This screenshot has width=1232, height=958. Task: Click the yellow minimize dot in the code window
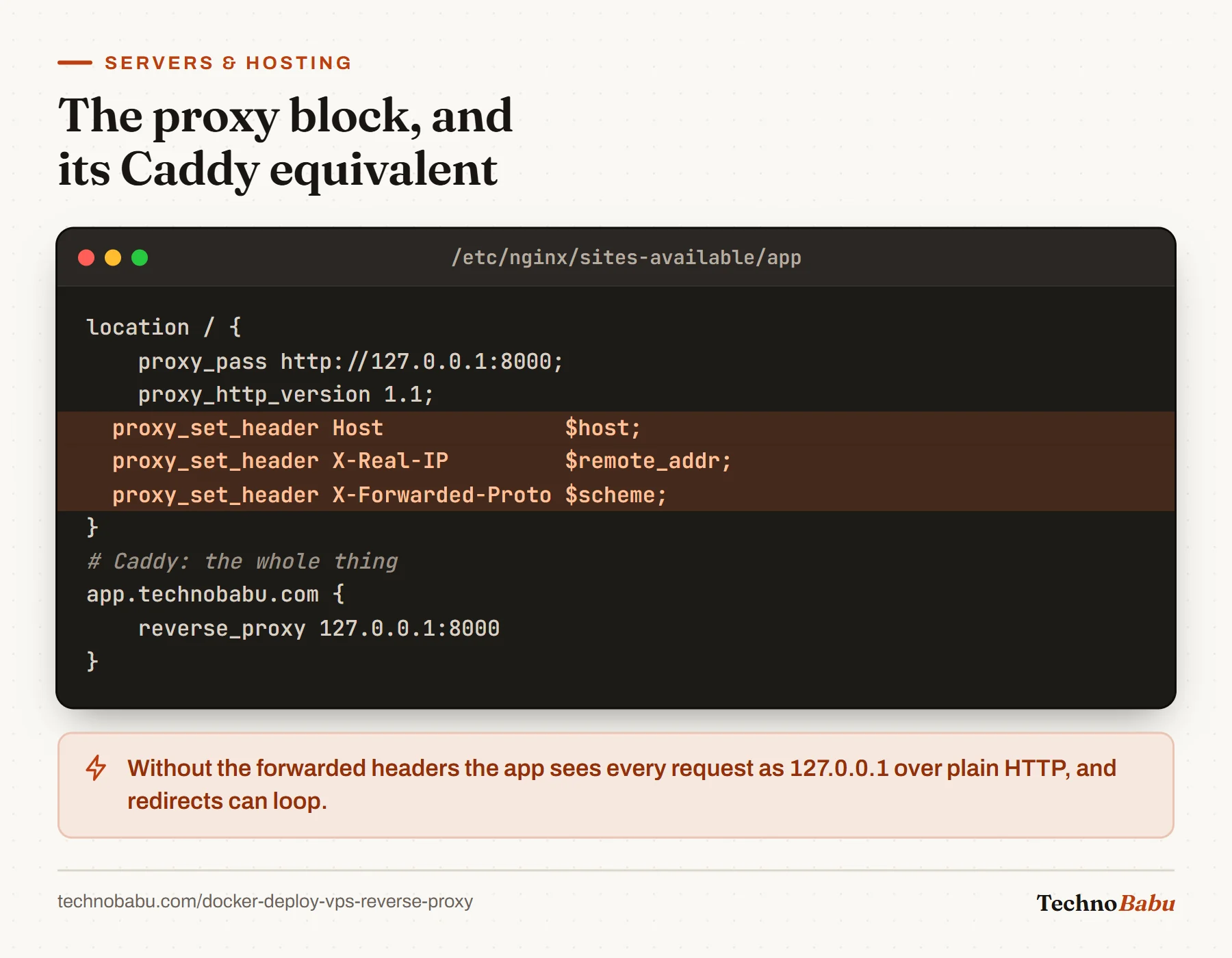pos(113,257)
